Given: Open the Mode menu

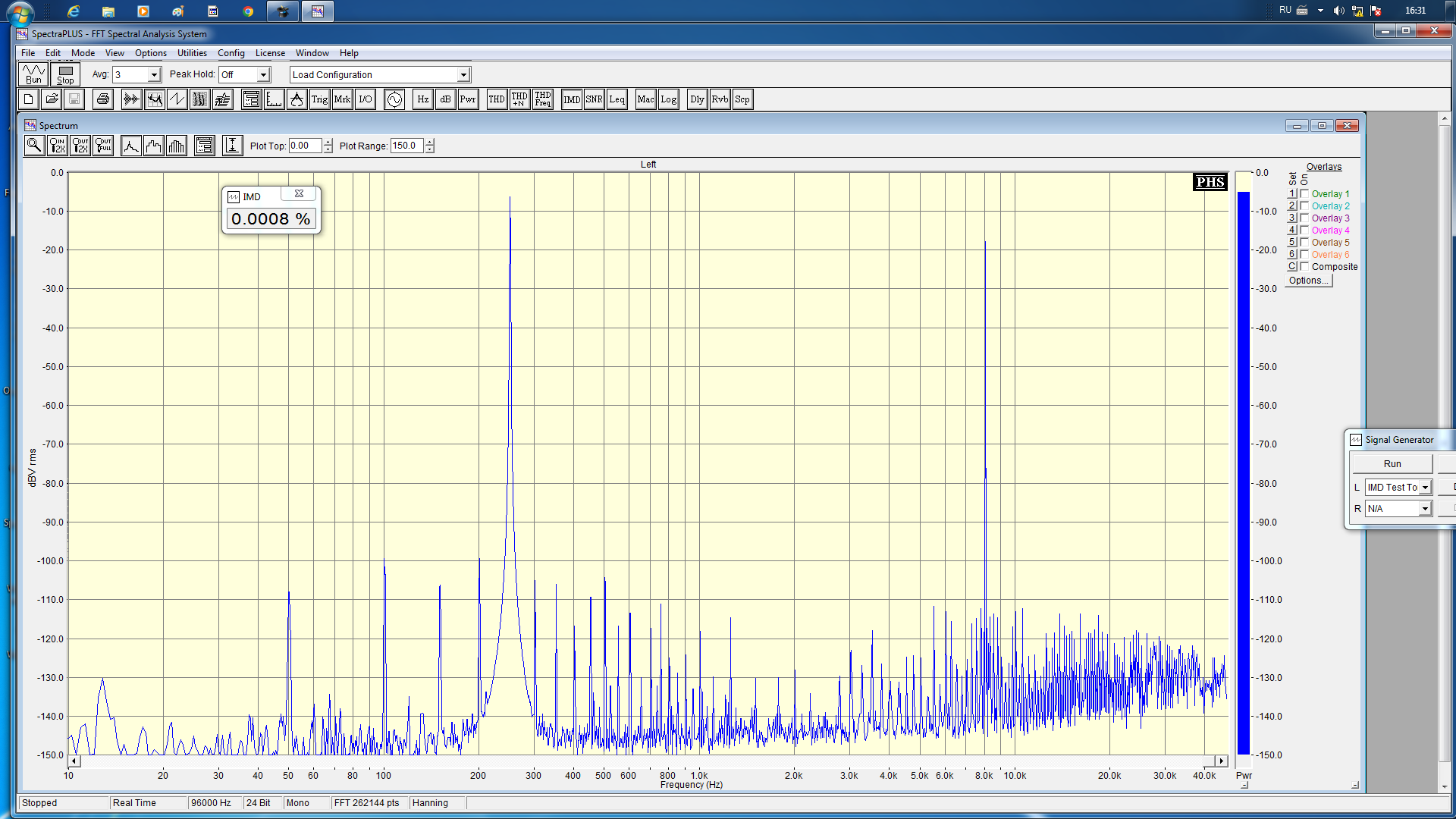Looking at the screenshot, I should pos(83,53).
